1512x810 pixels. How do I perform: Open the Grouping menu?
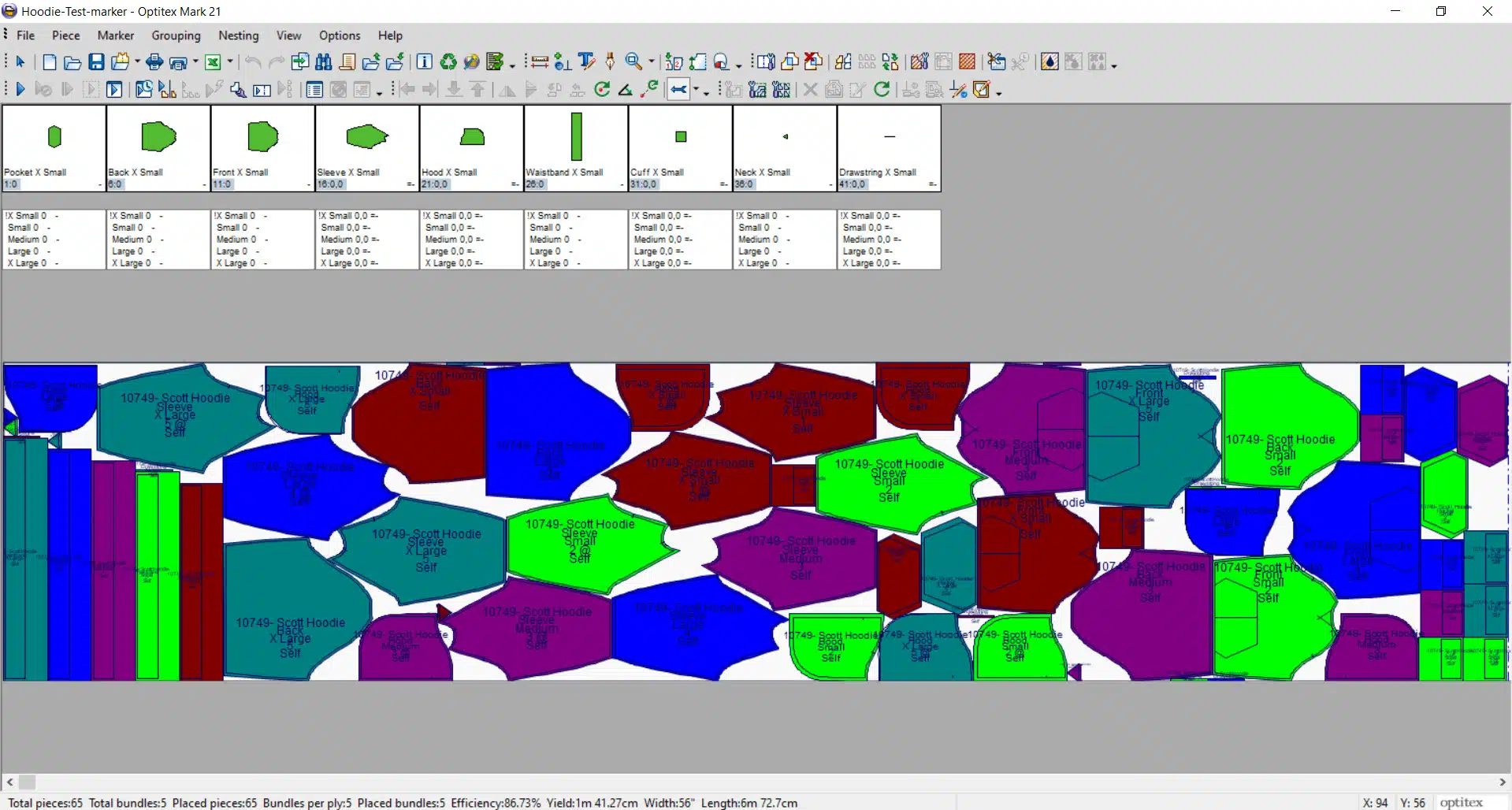(176, 35)
